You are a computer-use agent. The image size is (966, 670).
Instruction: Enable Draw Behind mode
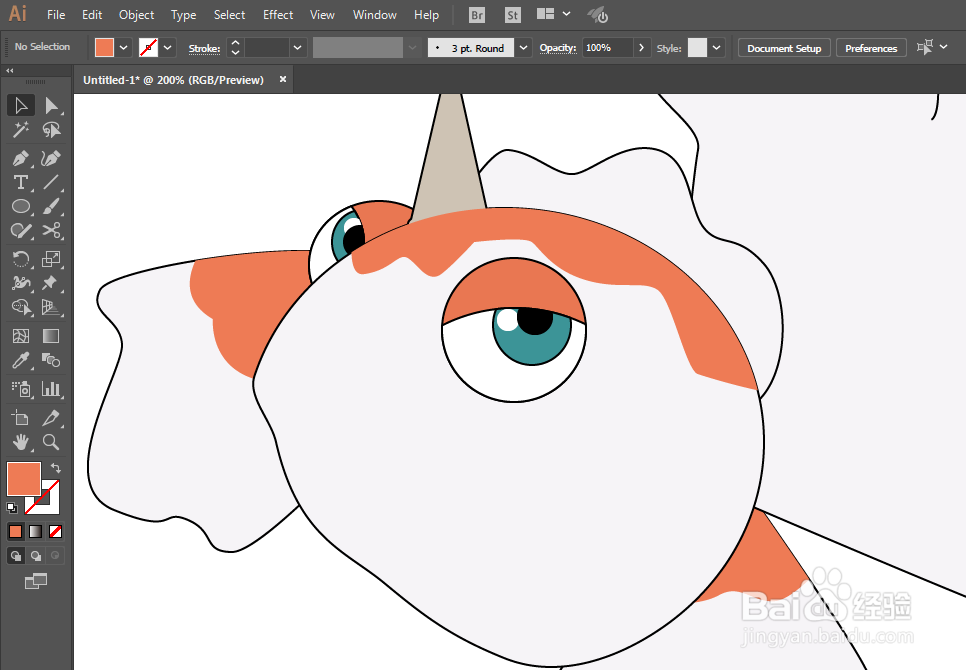(x=36, y=555)
